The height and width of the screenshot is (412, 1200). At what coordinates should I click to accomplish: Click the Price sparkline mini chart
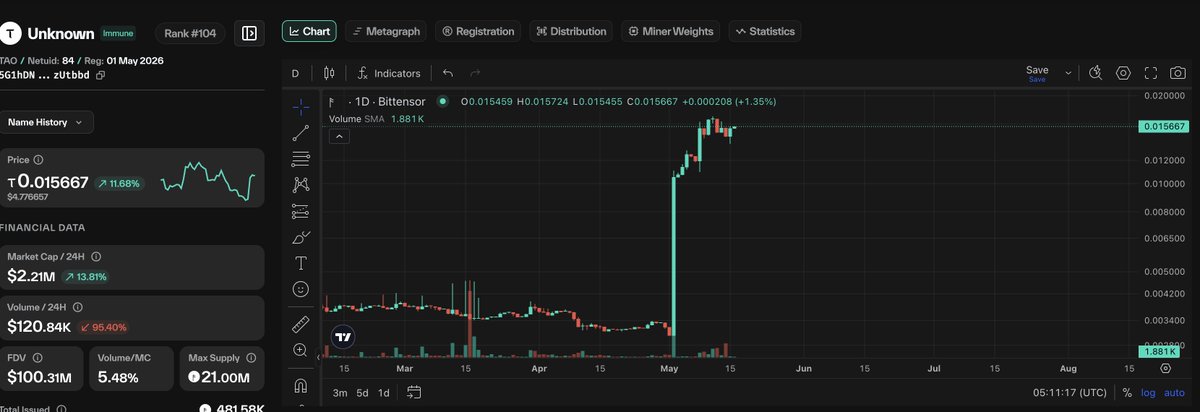click(209, 179)
